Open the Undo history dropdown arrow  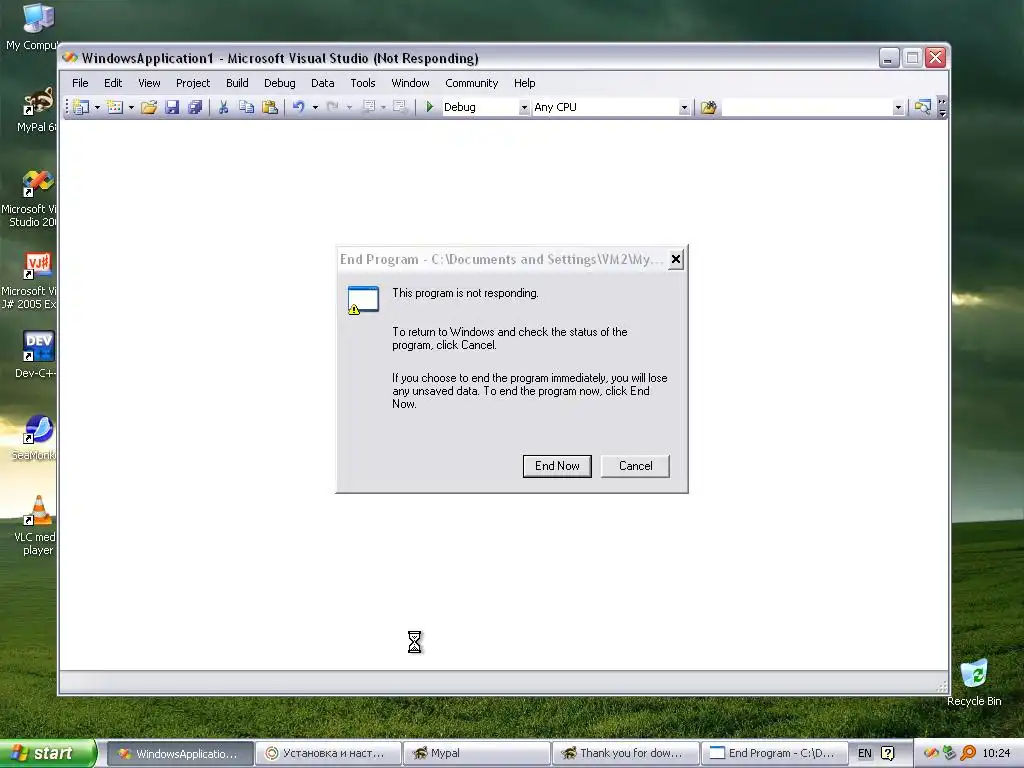coord(315,107)
